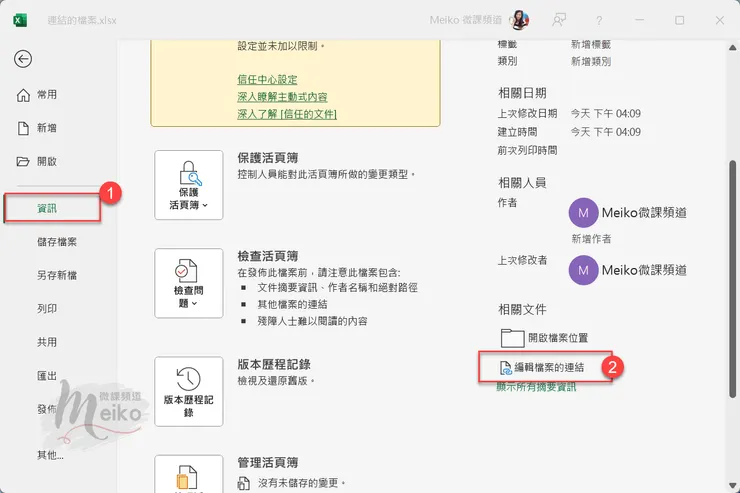The height and width of the screenshot is (493, 740).
Task: Click the 相關人員 heading text
Action: (522, 183)
